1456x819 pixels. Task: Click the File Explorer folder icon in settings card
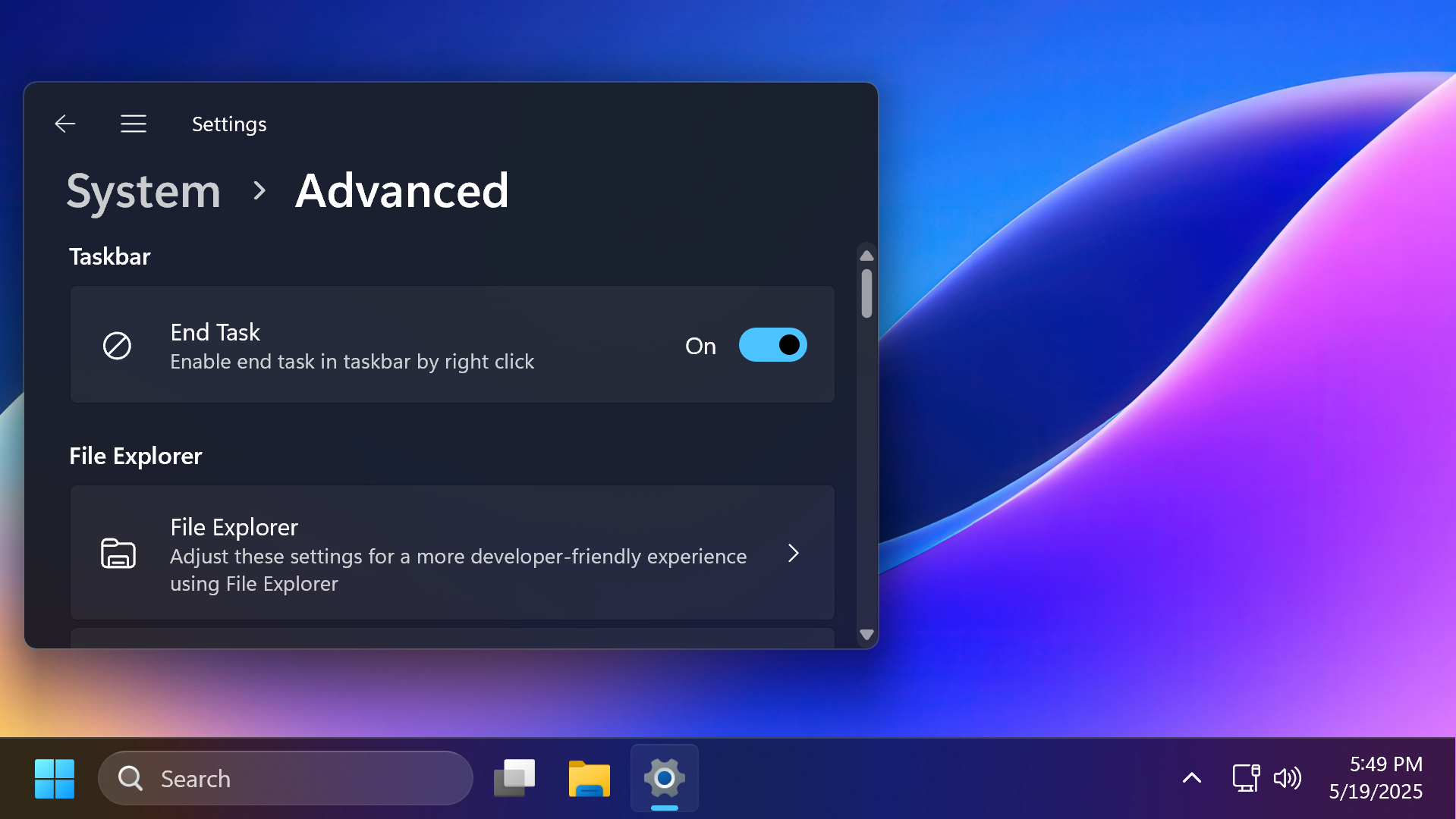click(x=118, y=554)
